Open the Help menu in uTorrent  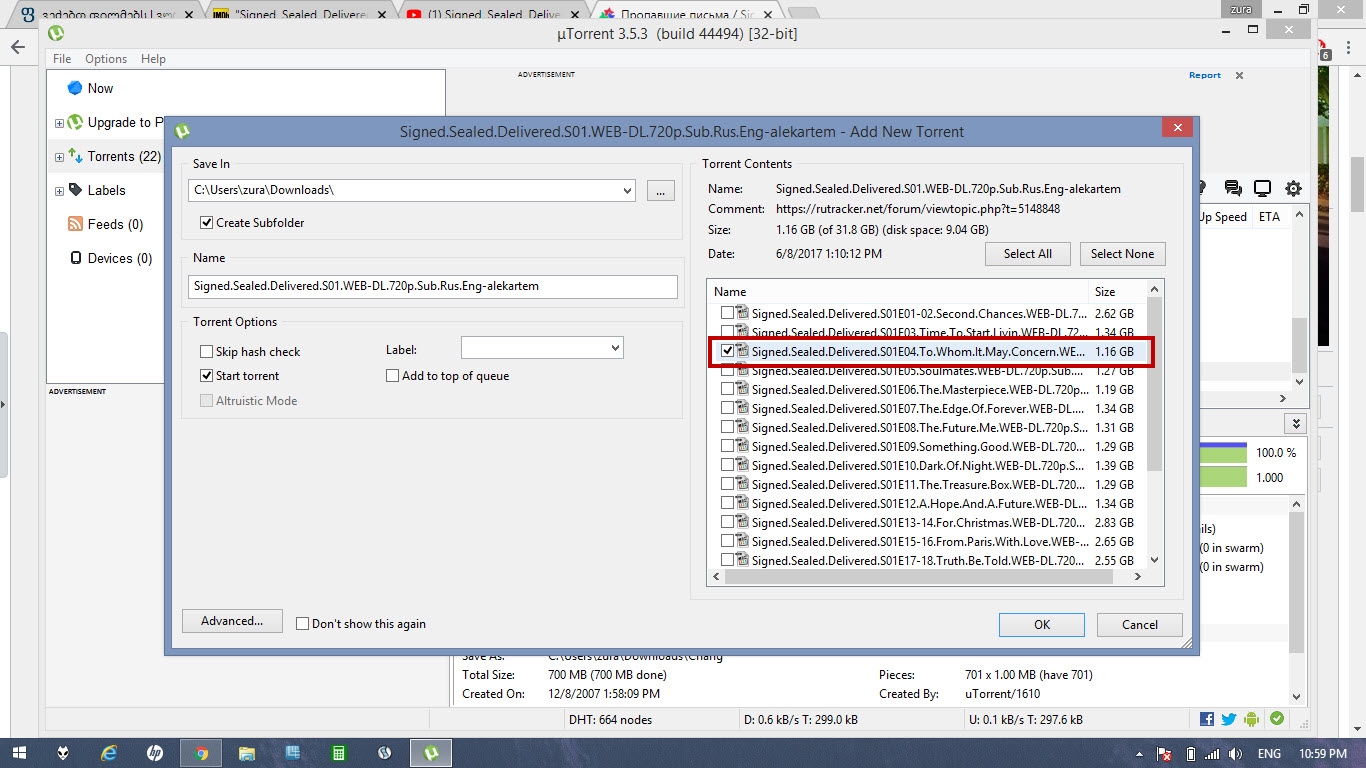pos(153,59)
